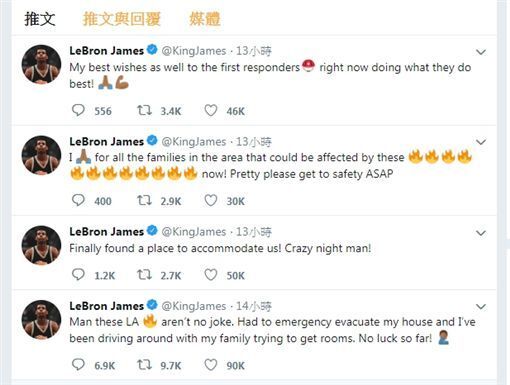This screenshot has width=510, height=385.
Task: Open chevron menu on 'get to safety' tweet
Action: (481, 142)
